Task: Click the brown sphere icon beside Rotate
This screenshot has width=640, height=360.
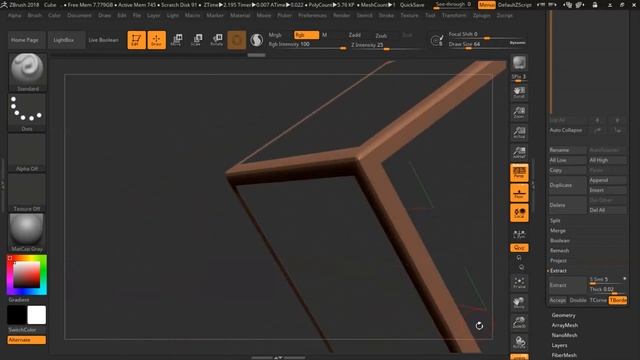Action: 237,40
